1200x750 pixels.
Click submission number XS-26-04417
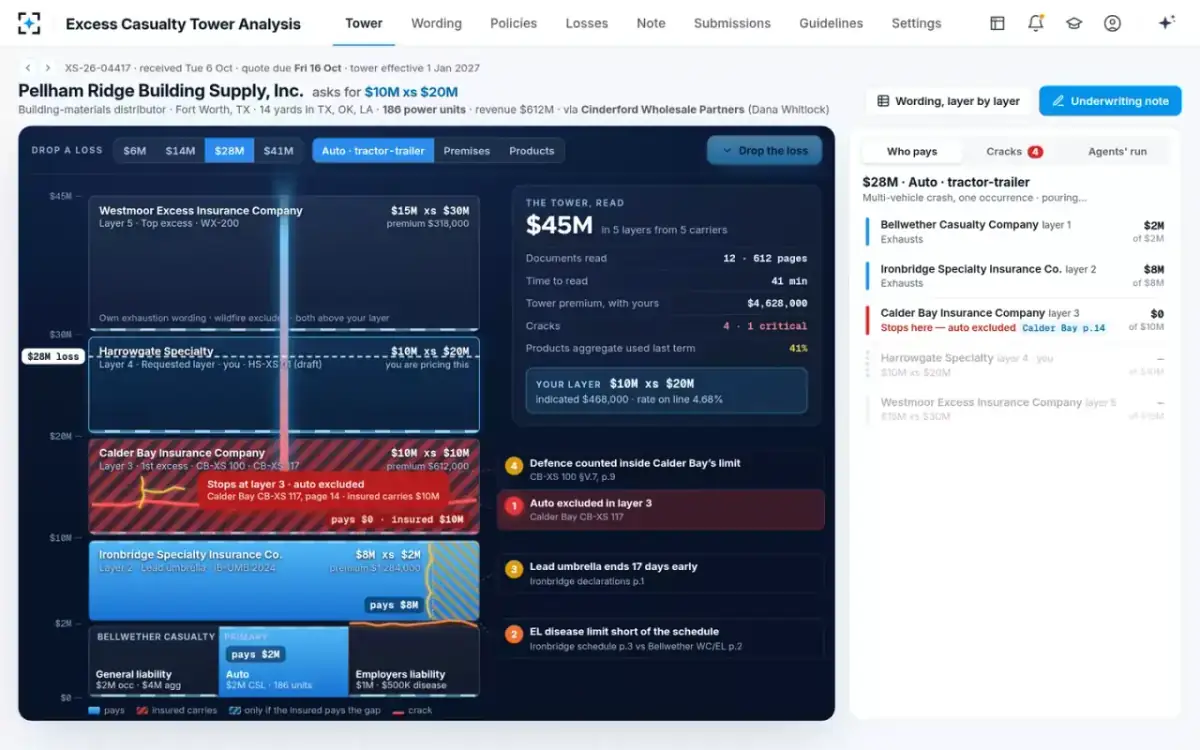pyautogui.click(x=98, y=68)
